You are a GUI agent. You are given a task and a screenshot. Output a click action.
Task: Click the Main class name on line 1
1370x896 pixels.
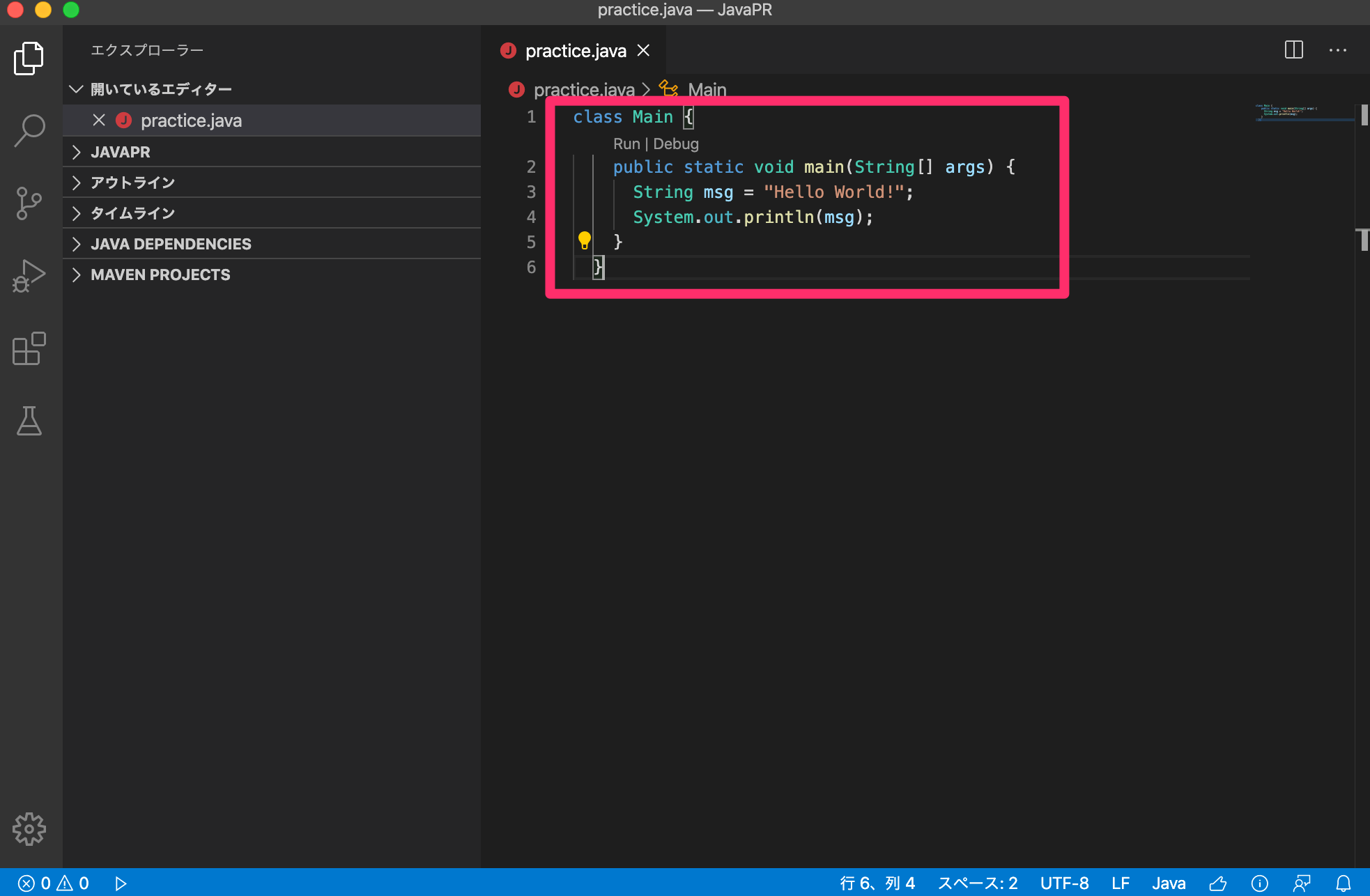pos(652,116)
